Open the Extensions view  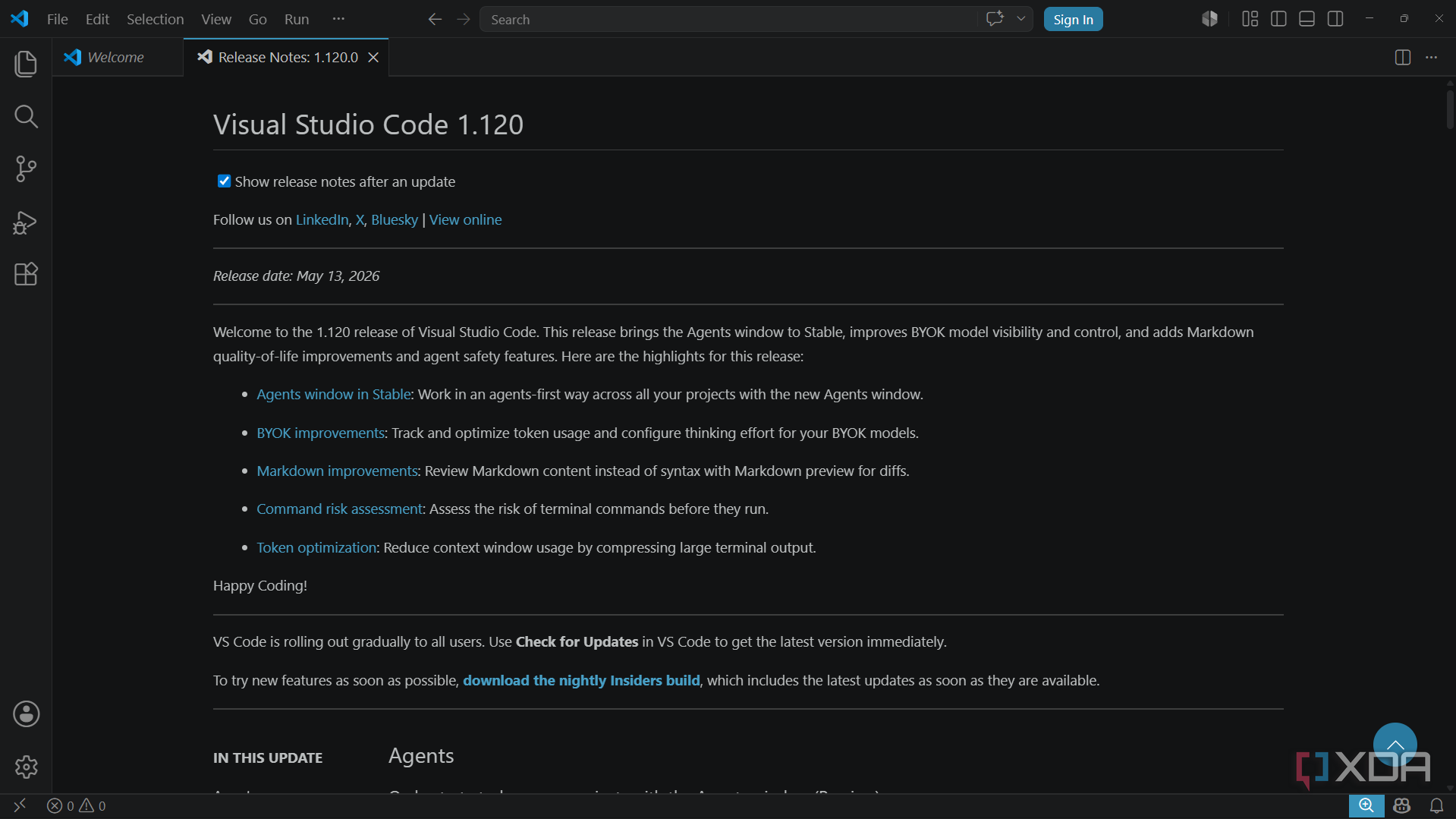pyautogui.click(x=26, y=274)
